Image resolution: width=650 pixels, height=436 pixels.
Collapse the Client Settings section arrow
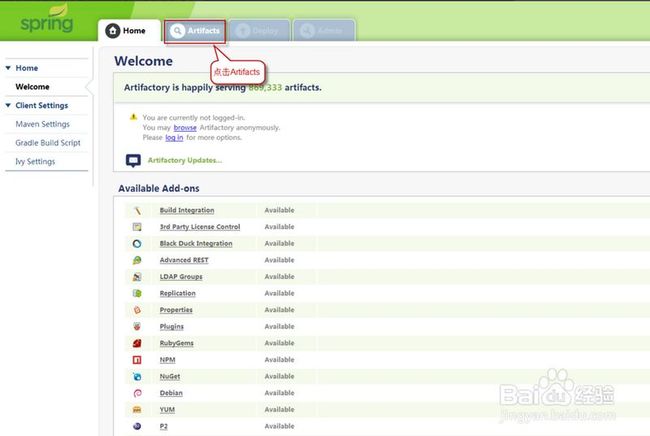tap(8, 105)
